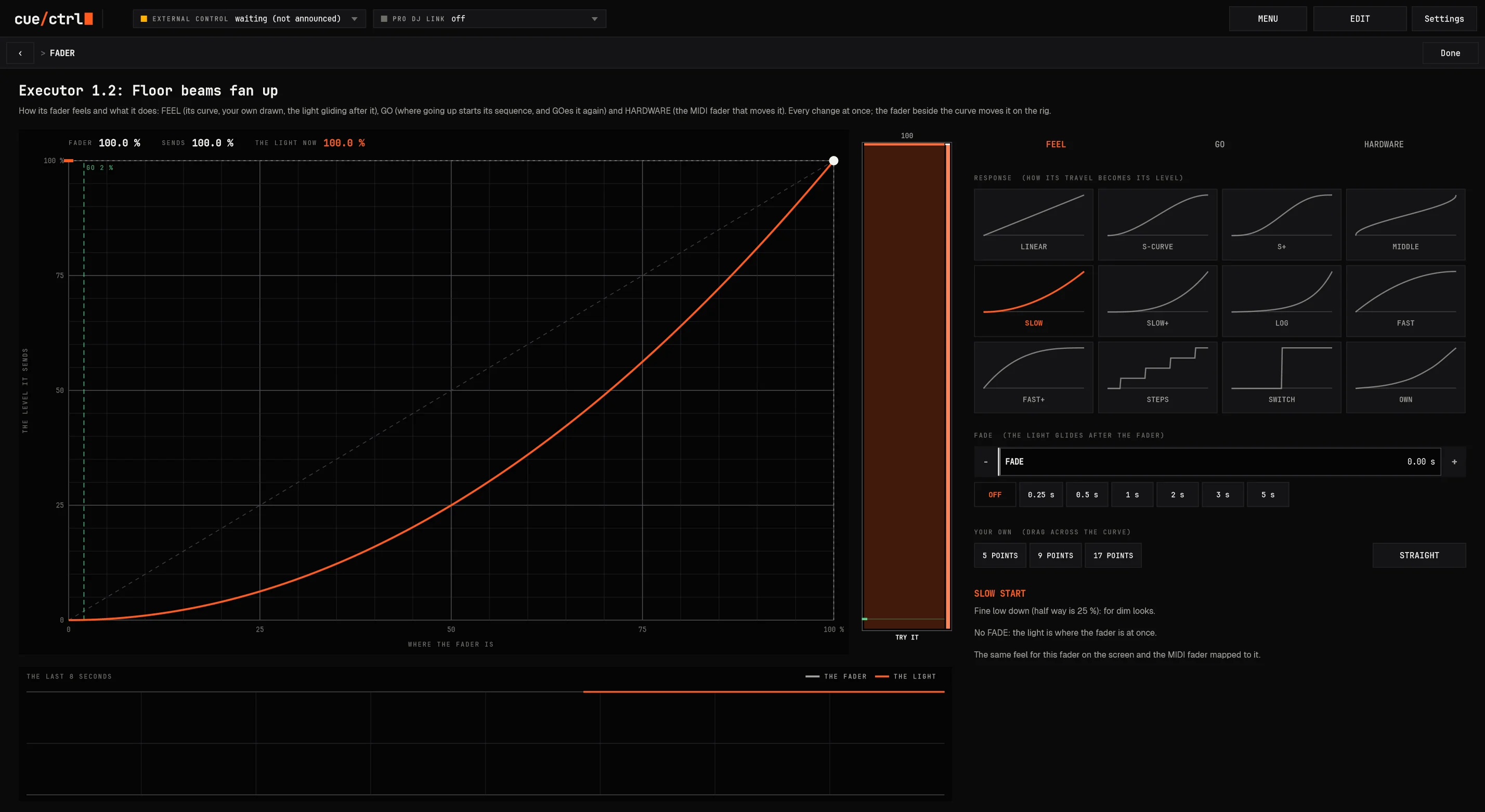Decrease fade time with minus button
Screen dimensions: 1485x812
(985, 462)
